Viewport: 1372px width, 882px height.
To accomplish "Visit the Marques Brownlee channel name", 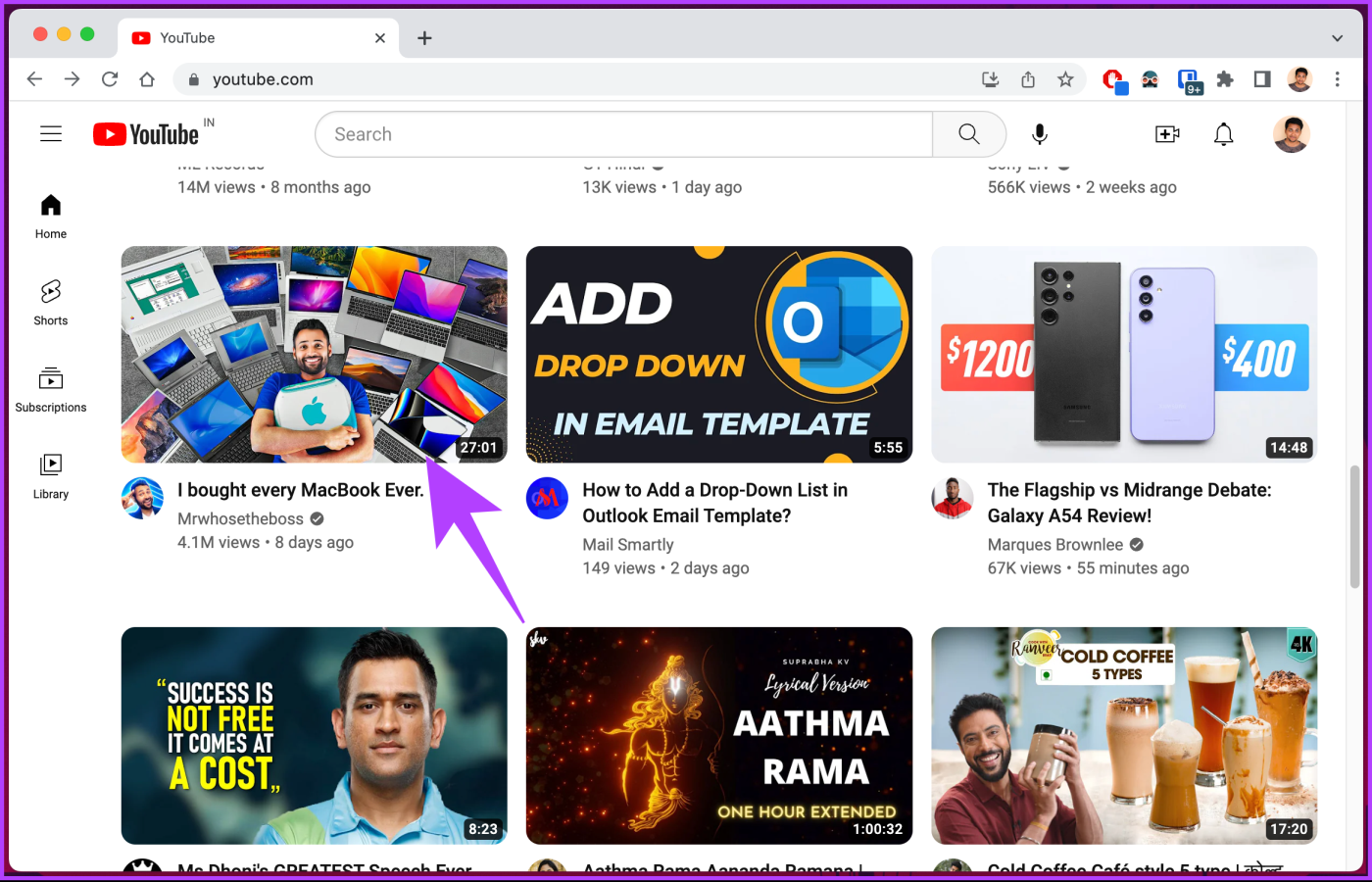I will [x=1055, y=545].
